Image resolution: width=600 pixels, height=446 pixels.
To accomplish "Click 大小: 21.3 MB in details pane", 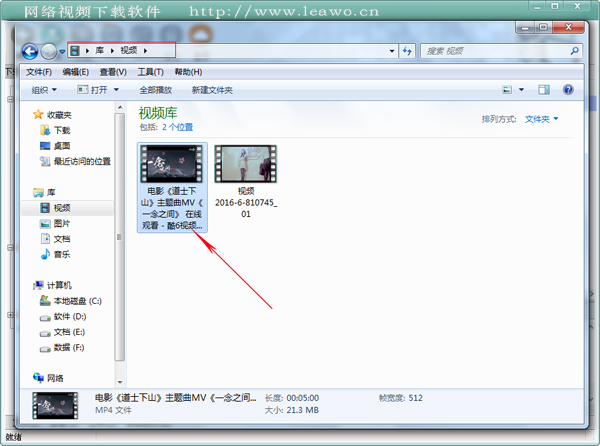I will (292, 410).
